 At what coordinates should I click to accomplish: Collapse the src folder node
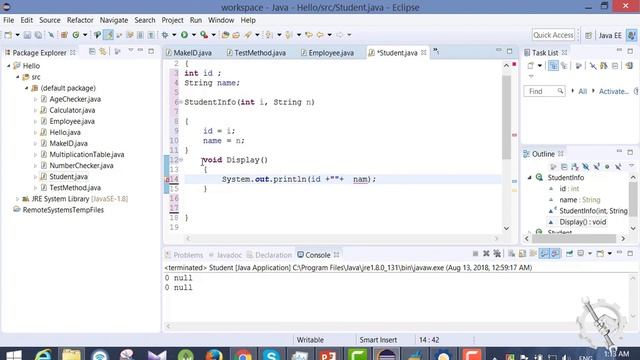[x=18, y=77]
